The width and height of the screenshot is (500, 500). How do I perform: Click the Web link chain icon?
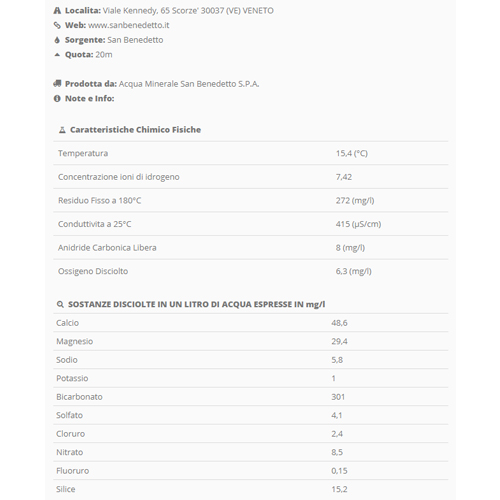coord(57,25)
